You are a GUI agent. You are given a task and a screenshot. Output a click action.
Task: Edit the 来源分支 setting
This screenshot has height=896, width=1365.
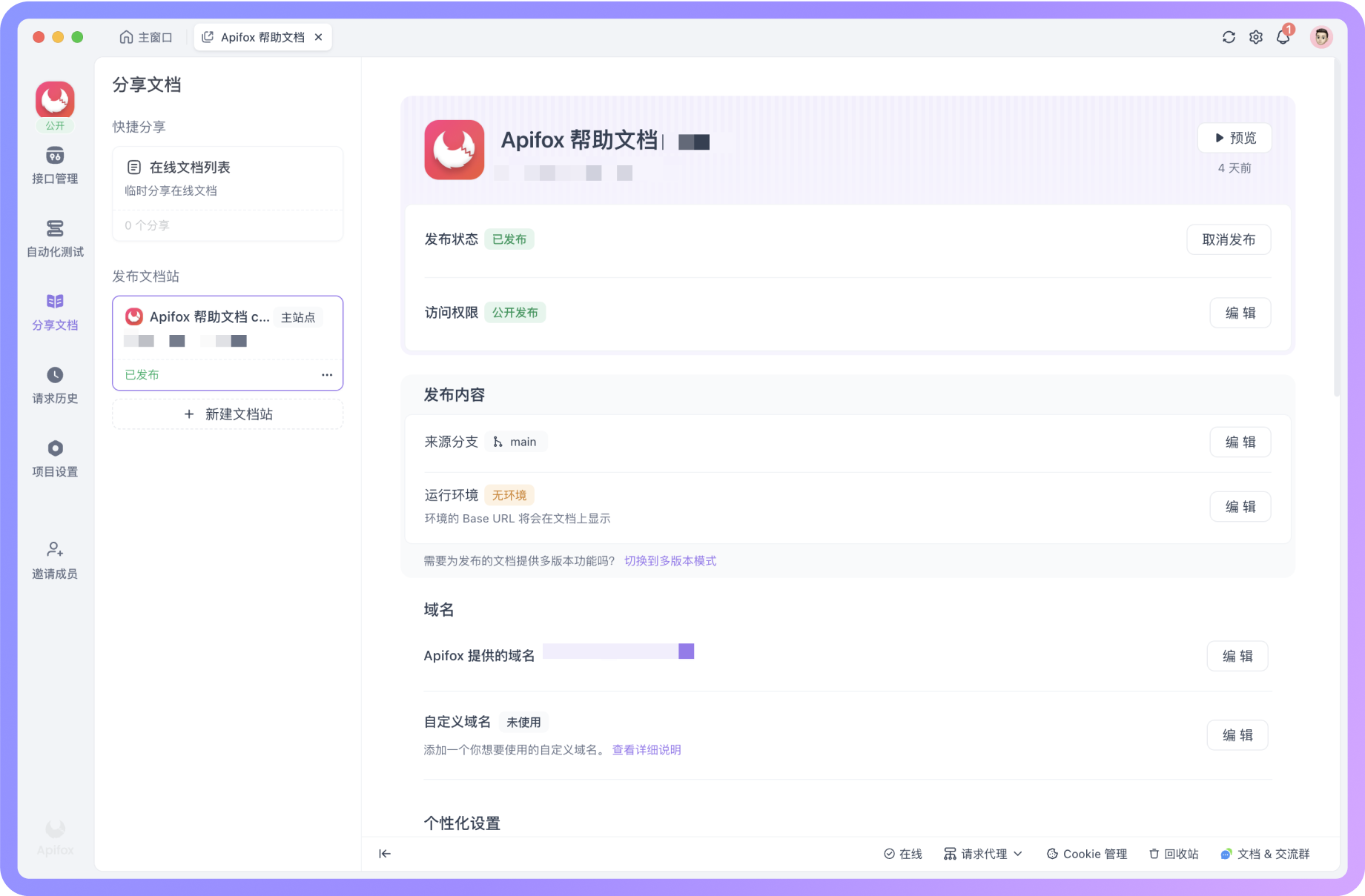(x=1240, y=442)
